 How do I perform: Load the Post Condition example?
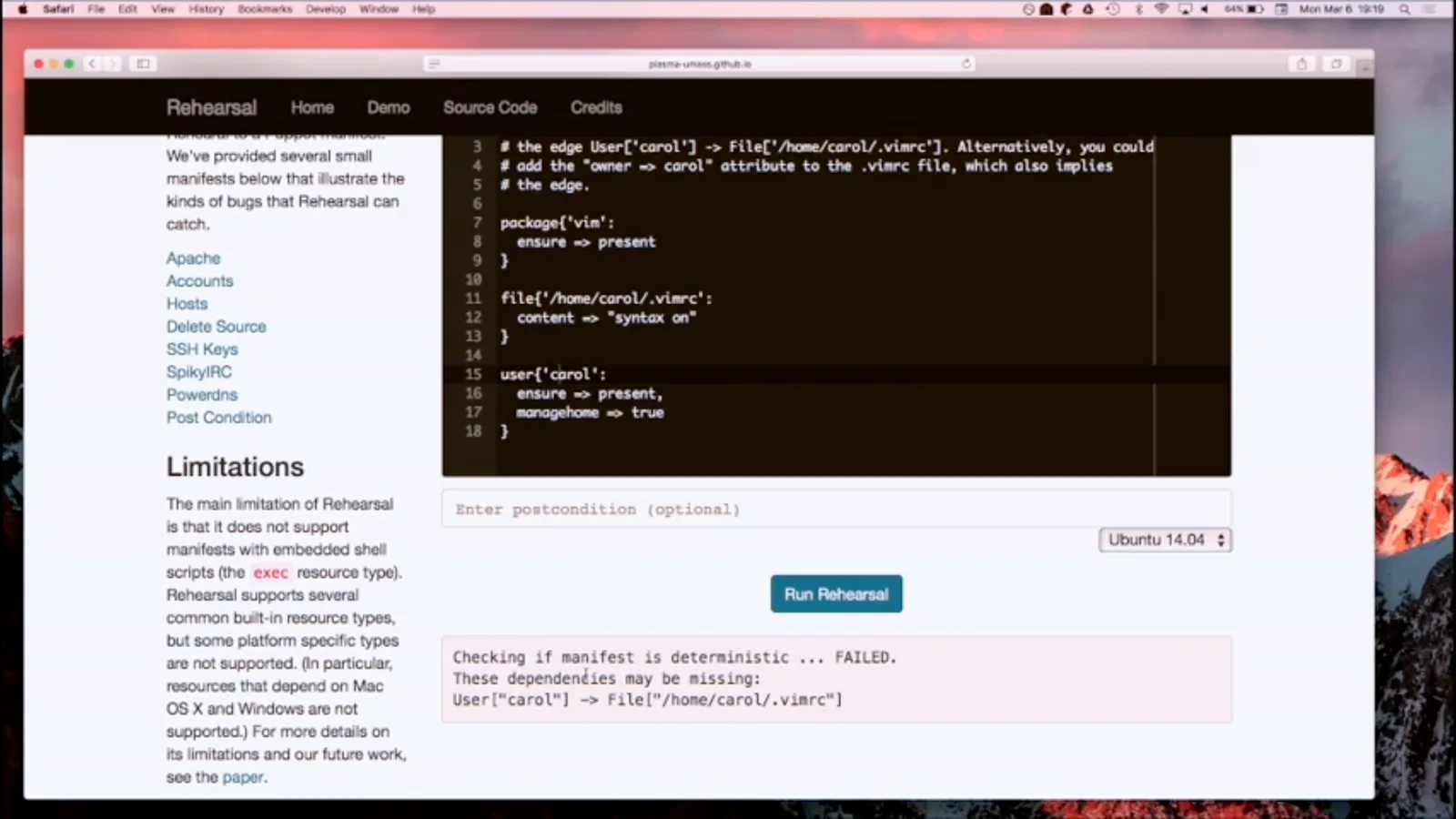pos(218,418)
